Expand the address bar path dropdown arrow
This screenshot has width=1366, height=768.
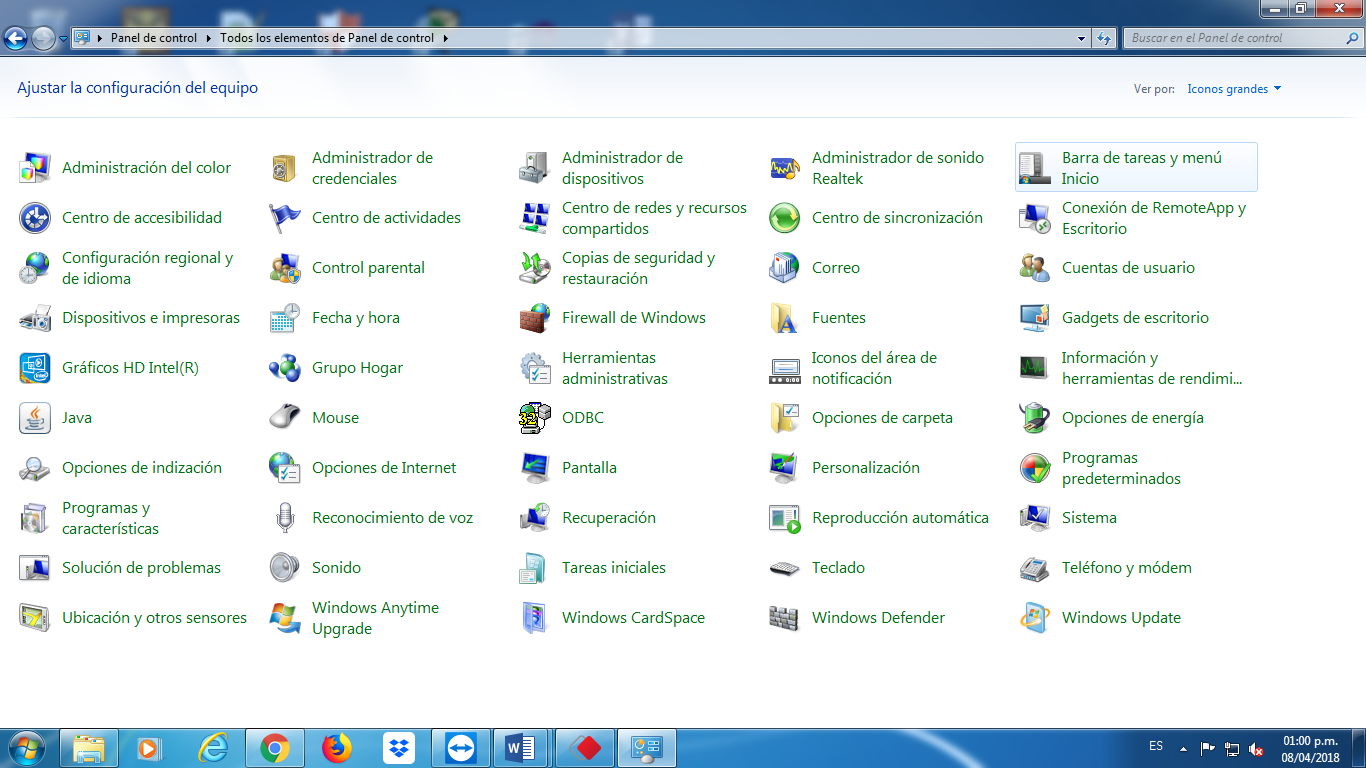point(1081,38)
